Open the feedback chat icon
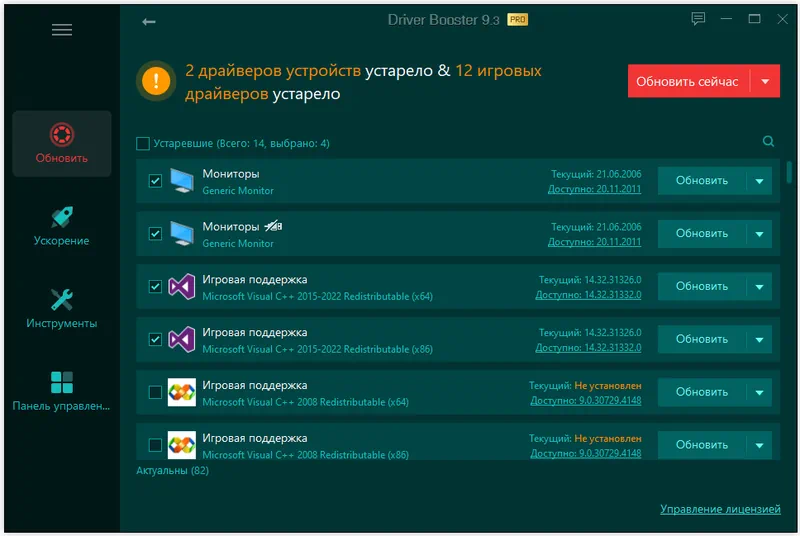Viewport: 800px width, 536px height. tap(698, 19)
